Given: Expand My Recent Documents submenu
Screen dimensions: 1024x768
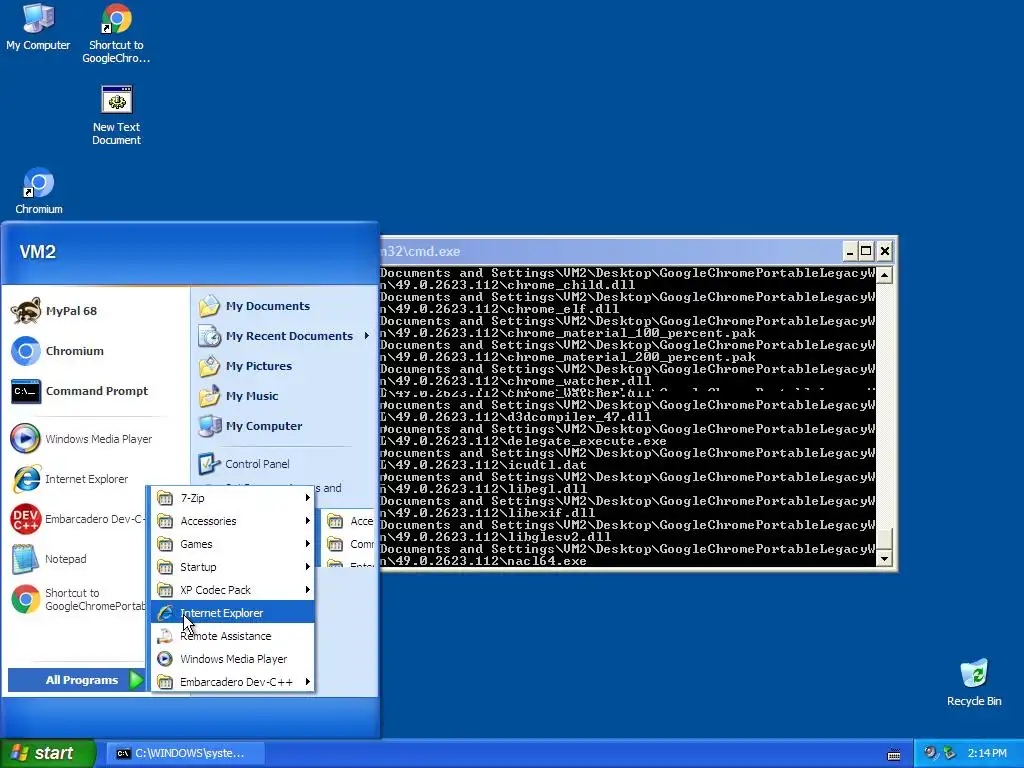Looking at the screenshot, I should point(283,336).
